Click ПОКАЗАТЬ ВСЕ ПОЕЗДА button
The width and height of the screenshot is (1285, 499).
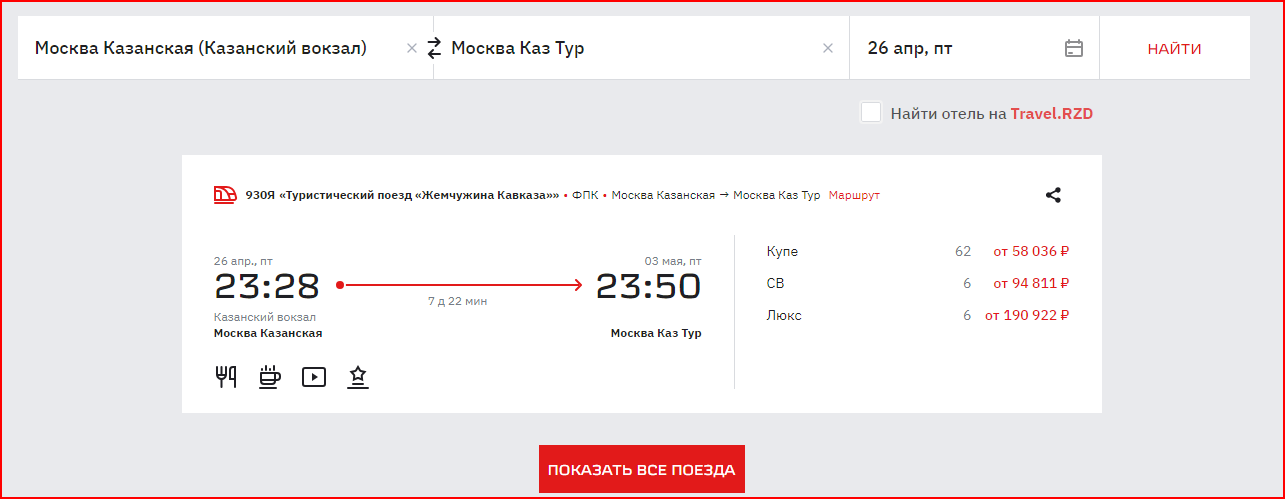[x=642, y=469]
